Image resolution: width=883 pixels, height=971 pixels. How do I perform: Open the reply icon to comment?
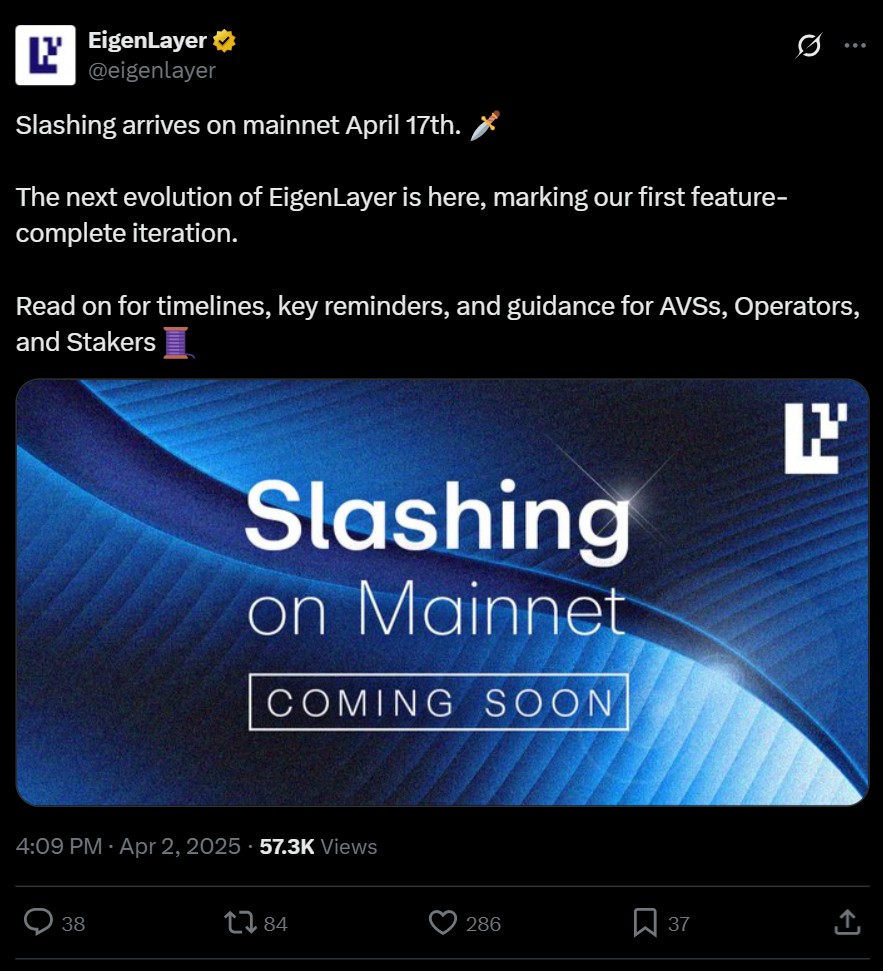coord(38,923)
